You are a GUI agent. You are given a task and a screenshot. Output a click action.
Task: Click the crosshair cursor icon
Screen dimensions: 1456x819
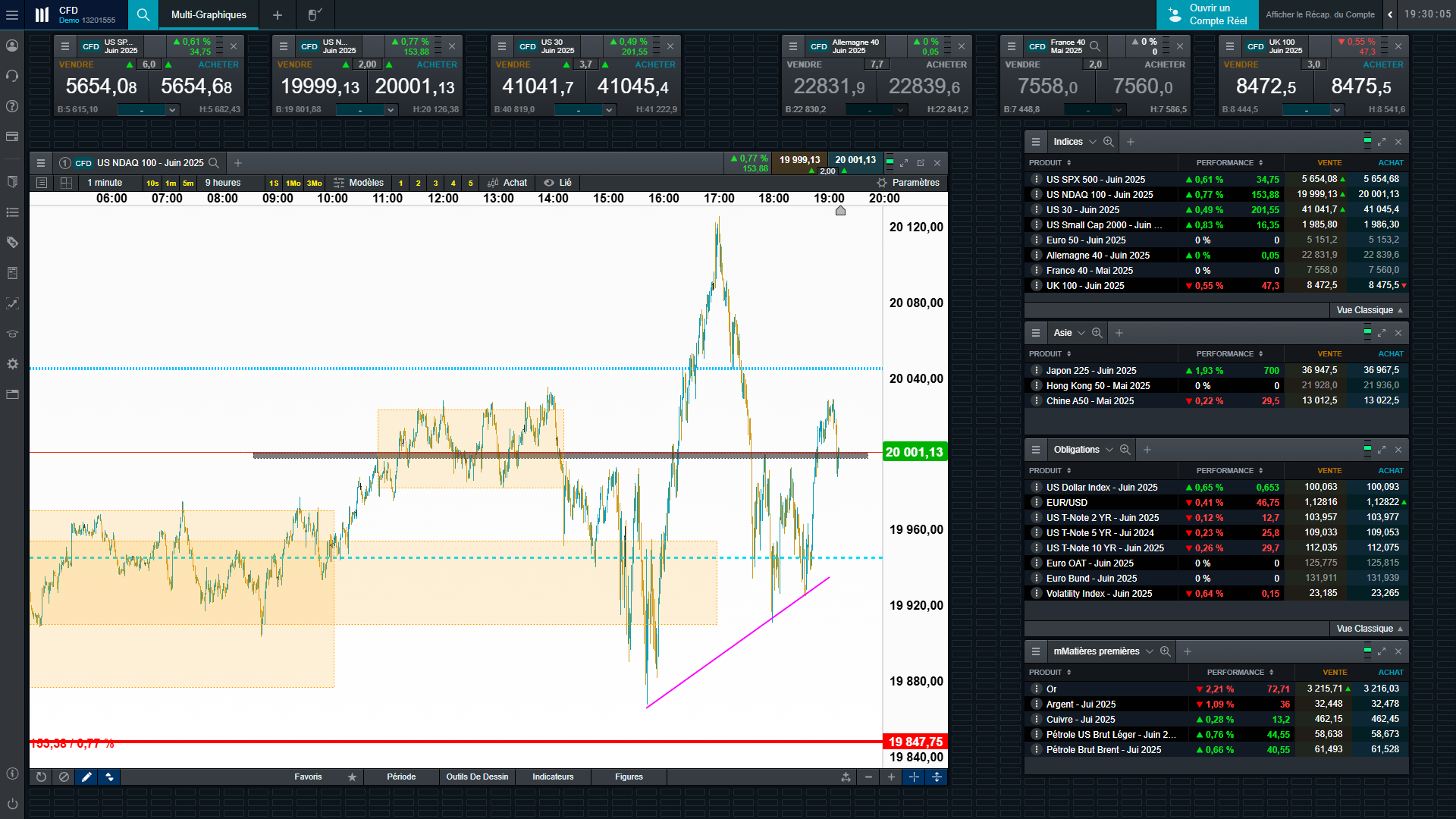click(914, 777)
